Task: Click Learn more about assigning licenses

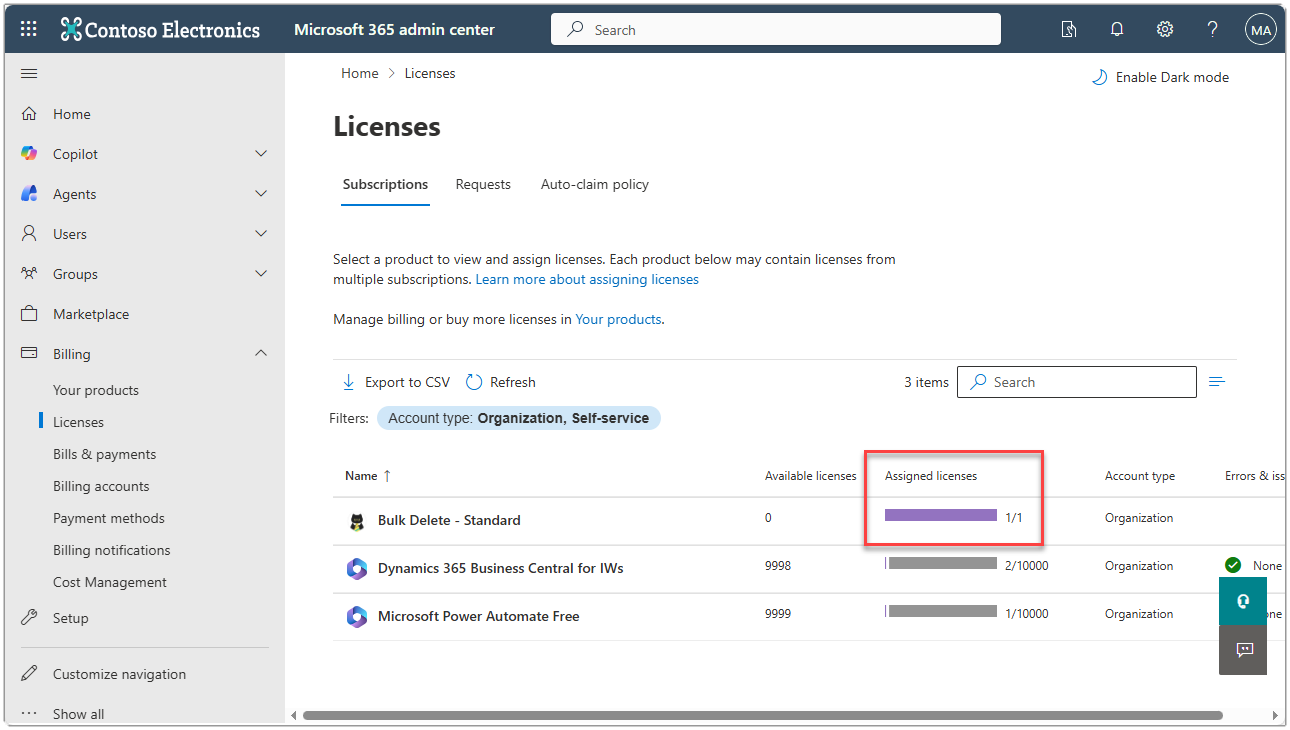Action: [587, 279]
